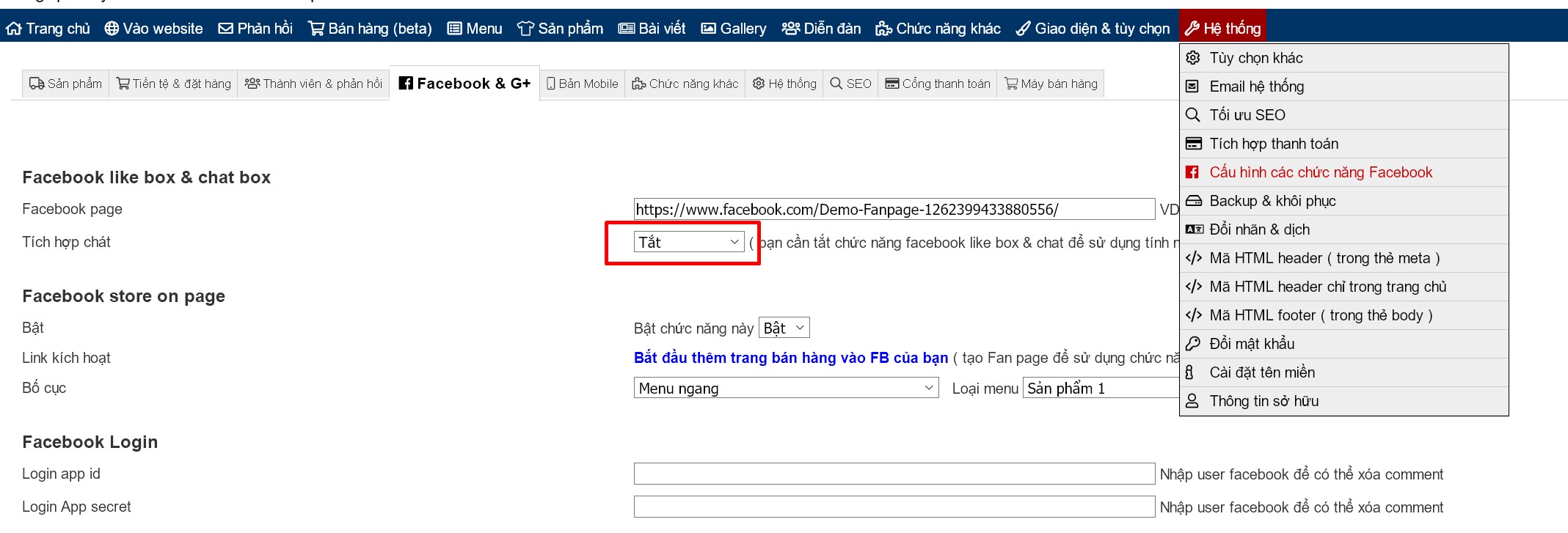Screen dimensions: 1568x533
Task: Click the Bắt đầu thêm trang bán hàng vào FB link
Action: [x=791, y=358]
